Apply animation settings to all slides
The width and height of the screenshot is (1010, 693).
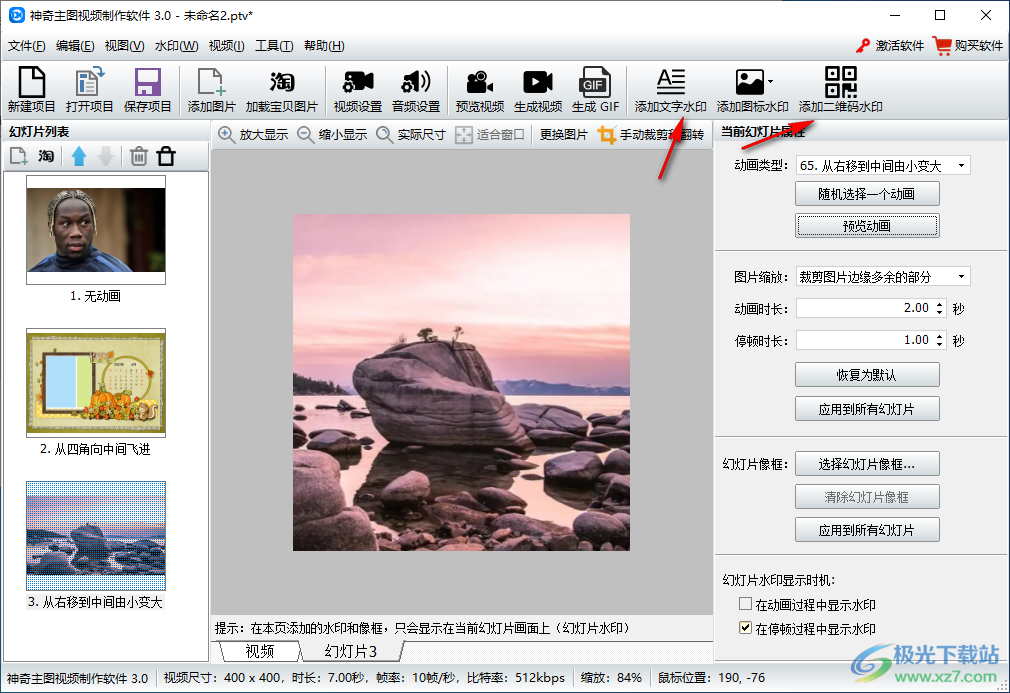tap(867, 409)
